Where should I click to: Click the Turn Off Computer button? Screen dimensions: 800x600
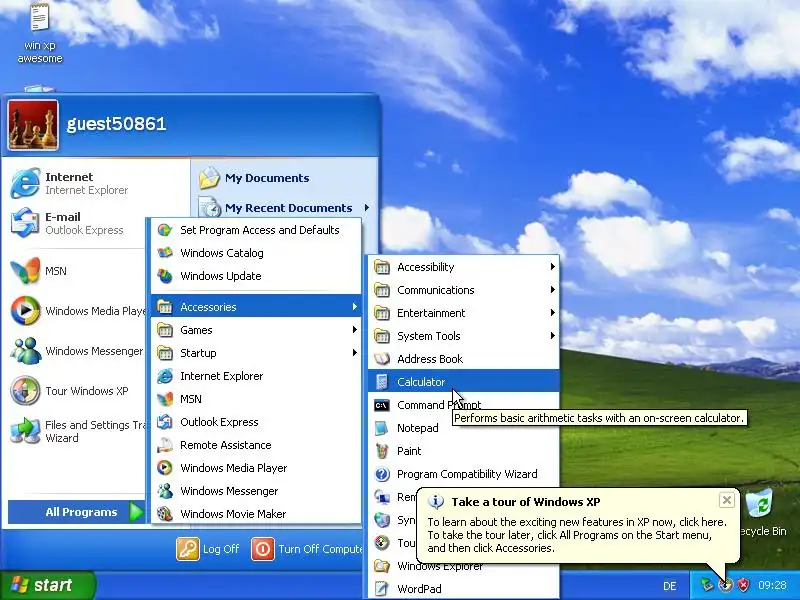[307, 549]
